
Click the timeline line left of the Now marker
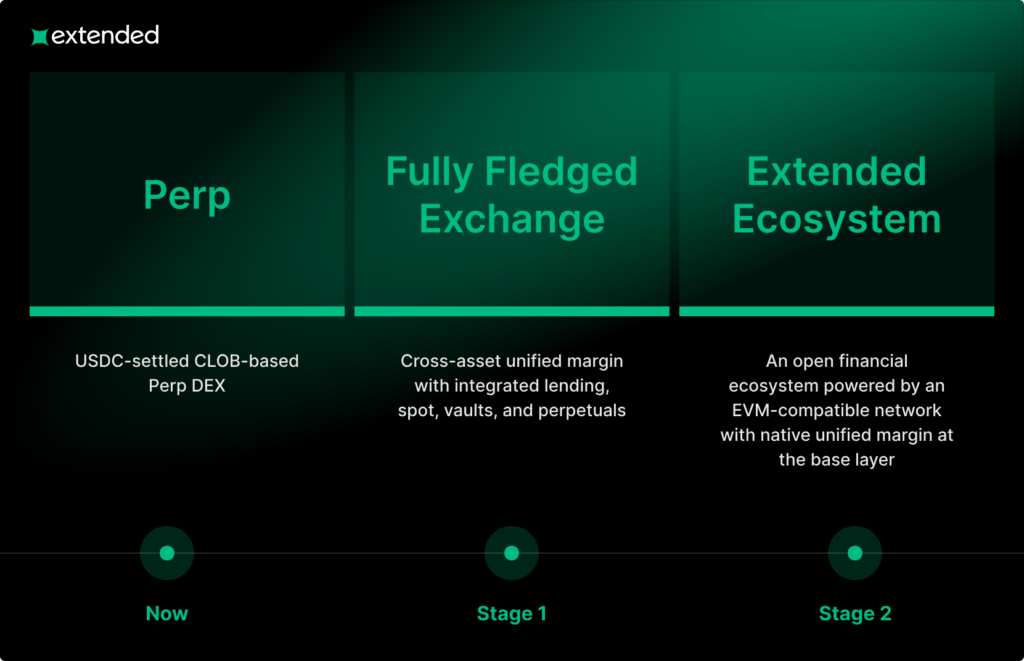pyautogui.click(x=70, y=553)
